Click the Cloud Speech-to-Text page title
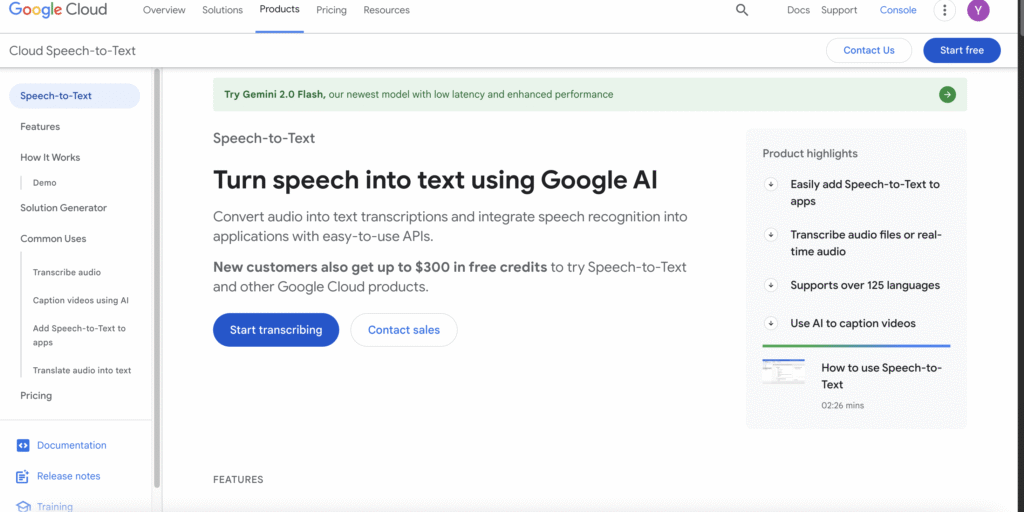This screenshot has width=1024, height=512. tap(72, 51)
